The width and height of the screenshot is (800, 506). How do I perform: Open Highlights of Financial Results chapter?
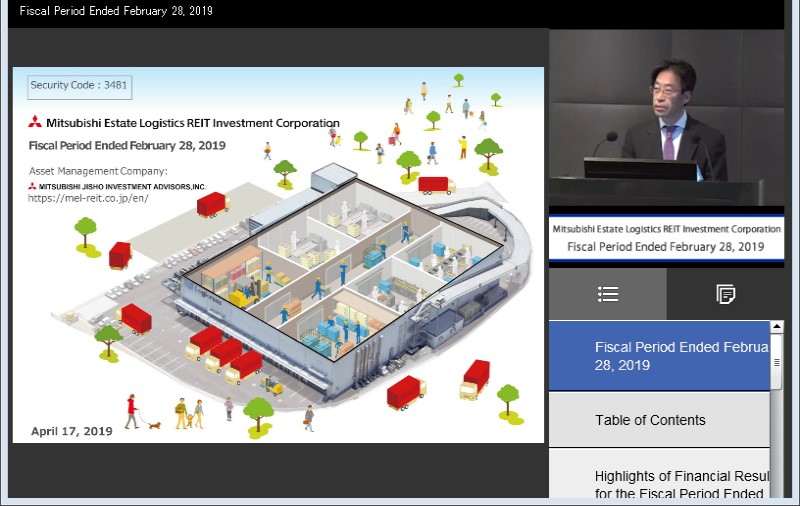coord(659,474)
